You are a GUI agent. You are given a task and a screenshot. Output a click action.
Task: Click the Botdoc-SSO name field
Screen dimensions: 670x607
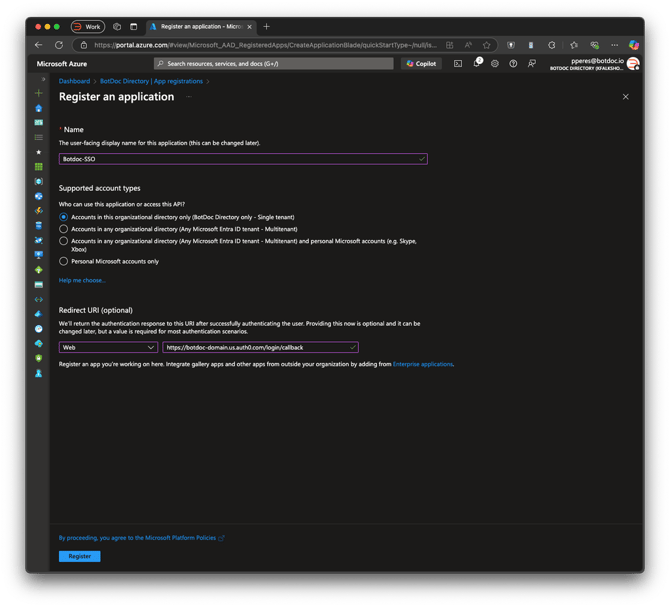(x=243, y=159)
